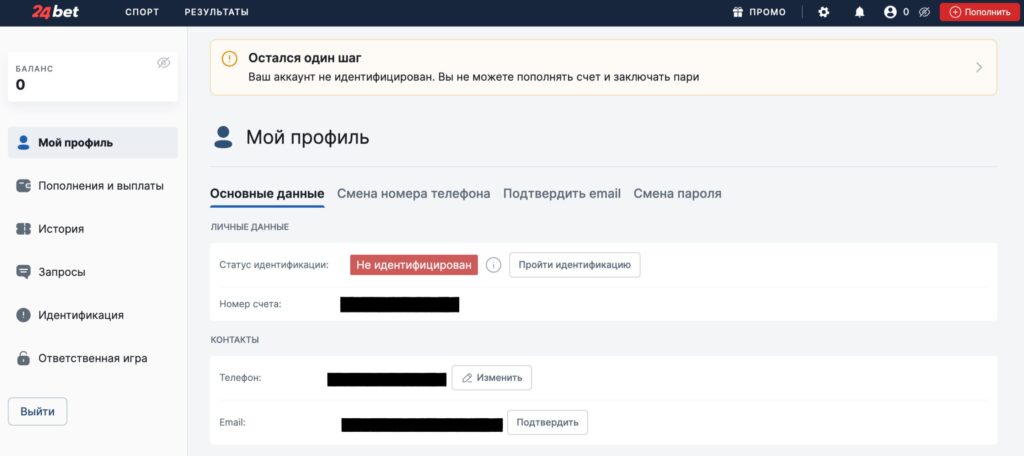Open settings gear in top bar
The height and width of the screenshot is (456, 1024).
point(824,12)
